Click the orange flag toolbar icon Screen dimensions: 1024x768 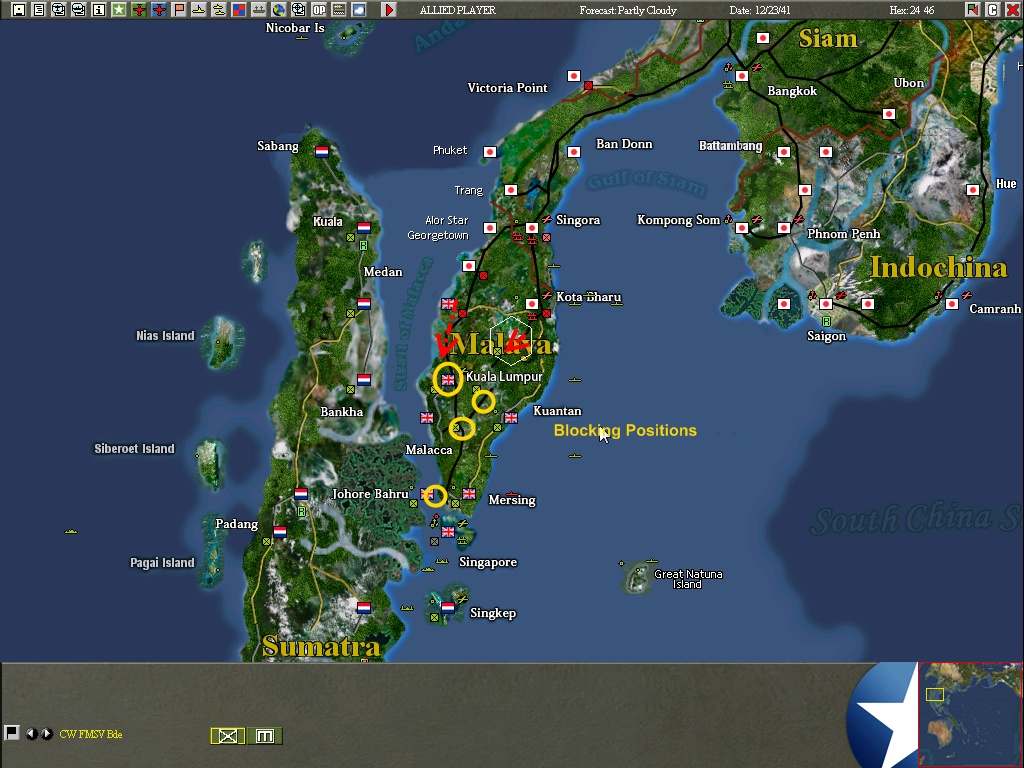point(178,9)
